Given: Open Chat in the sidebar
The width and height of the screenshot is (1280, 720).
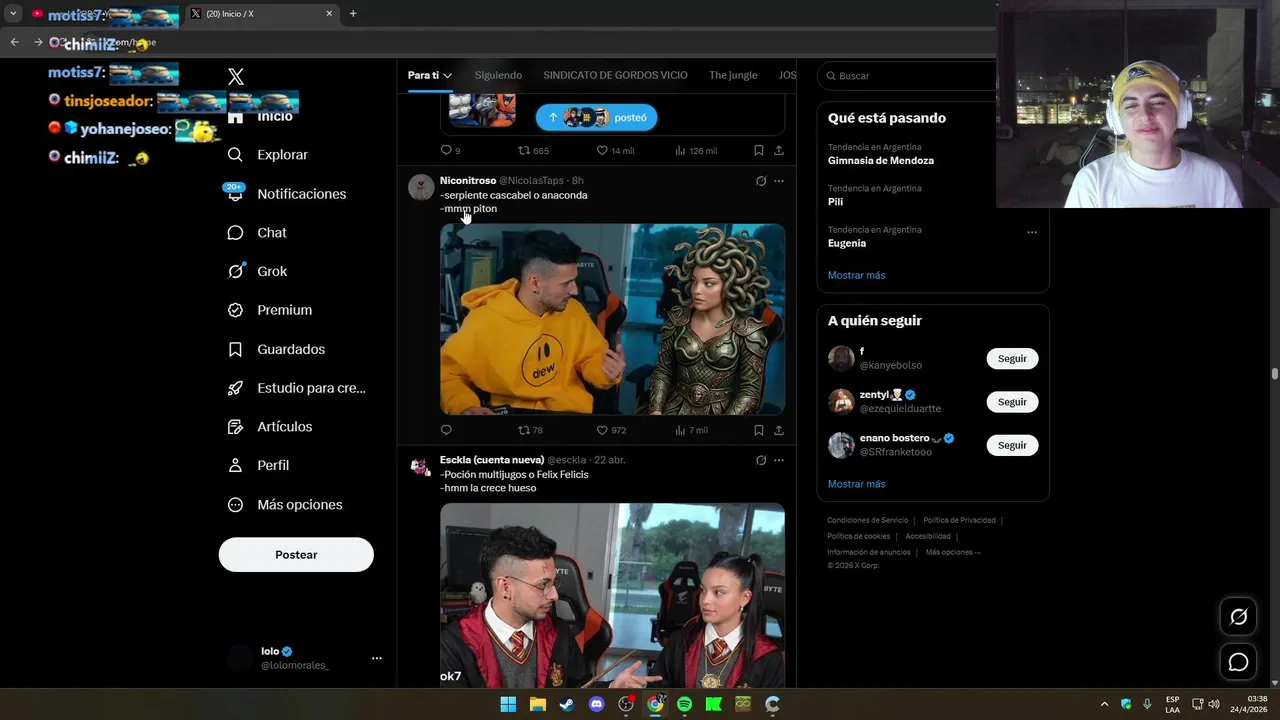Looking at the screenshot, I should pyautogui.click(x=257, y=233).
